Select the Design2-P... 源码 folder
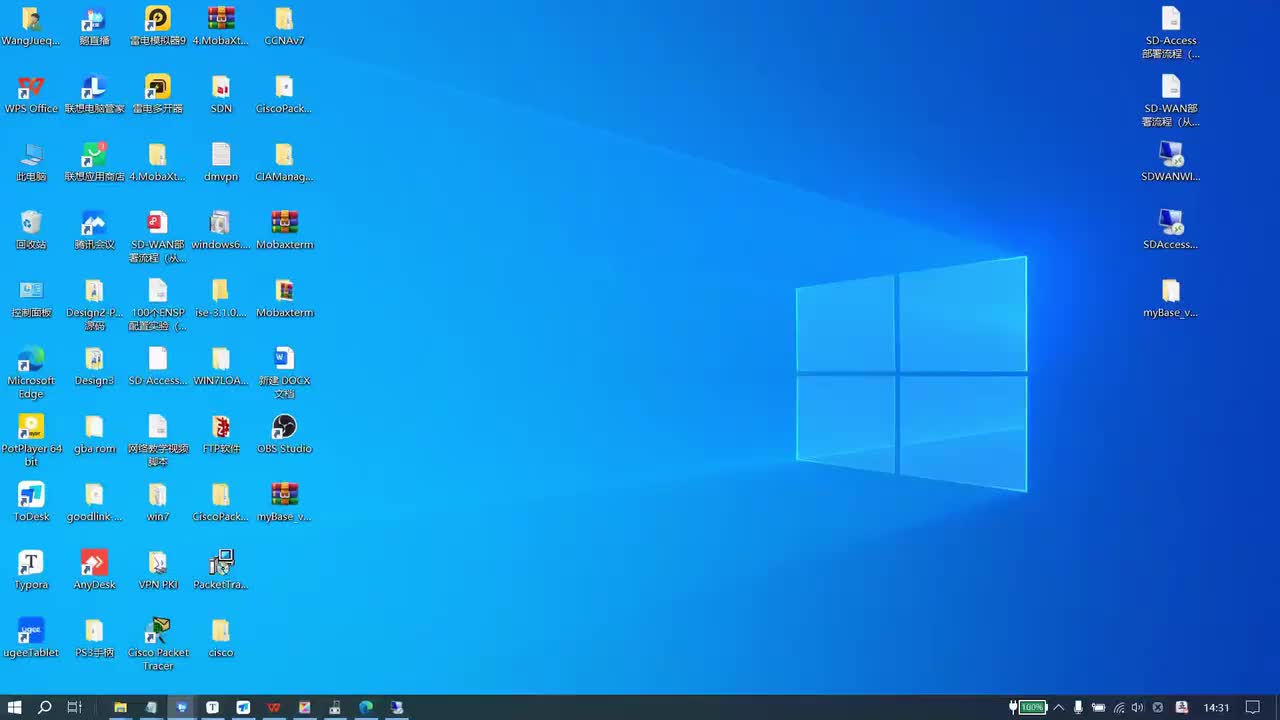The width and height of the screenshot is (1280, 720). [94, 305]
